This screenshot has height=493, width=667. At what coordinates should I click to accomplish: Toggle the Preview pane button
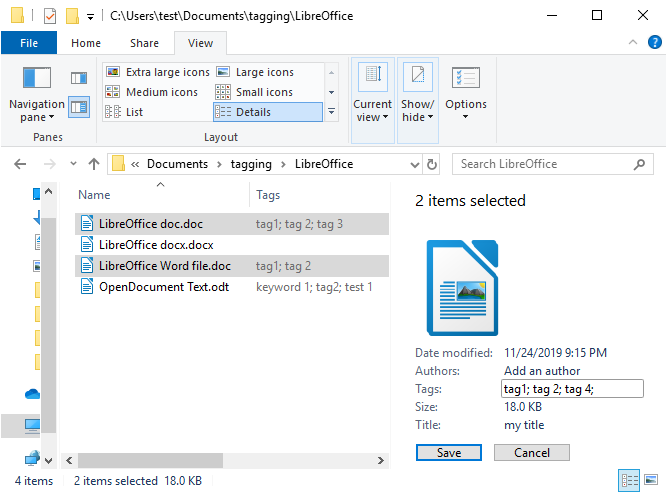point(79,78)
